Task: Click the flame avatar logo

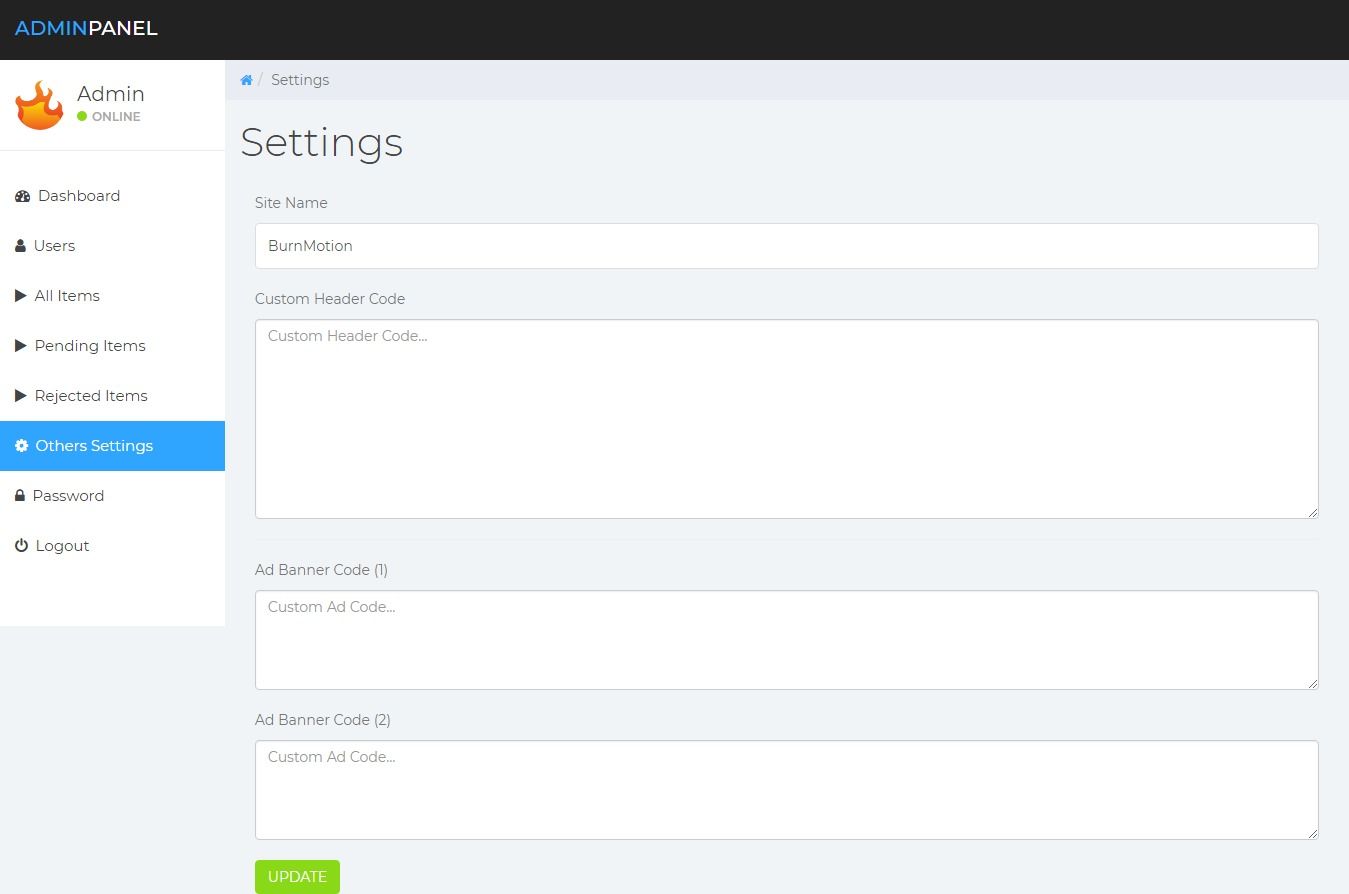Action: pos(40,105)
